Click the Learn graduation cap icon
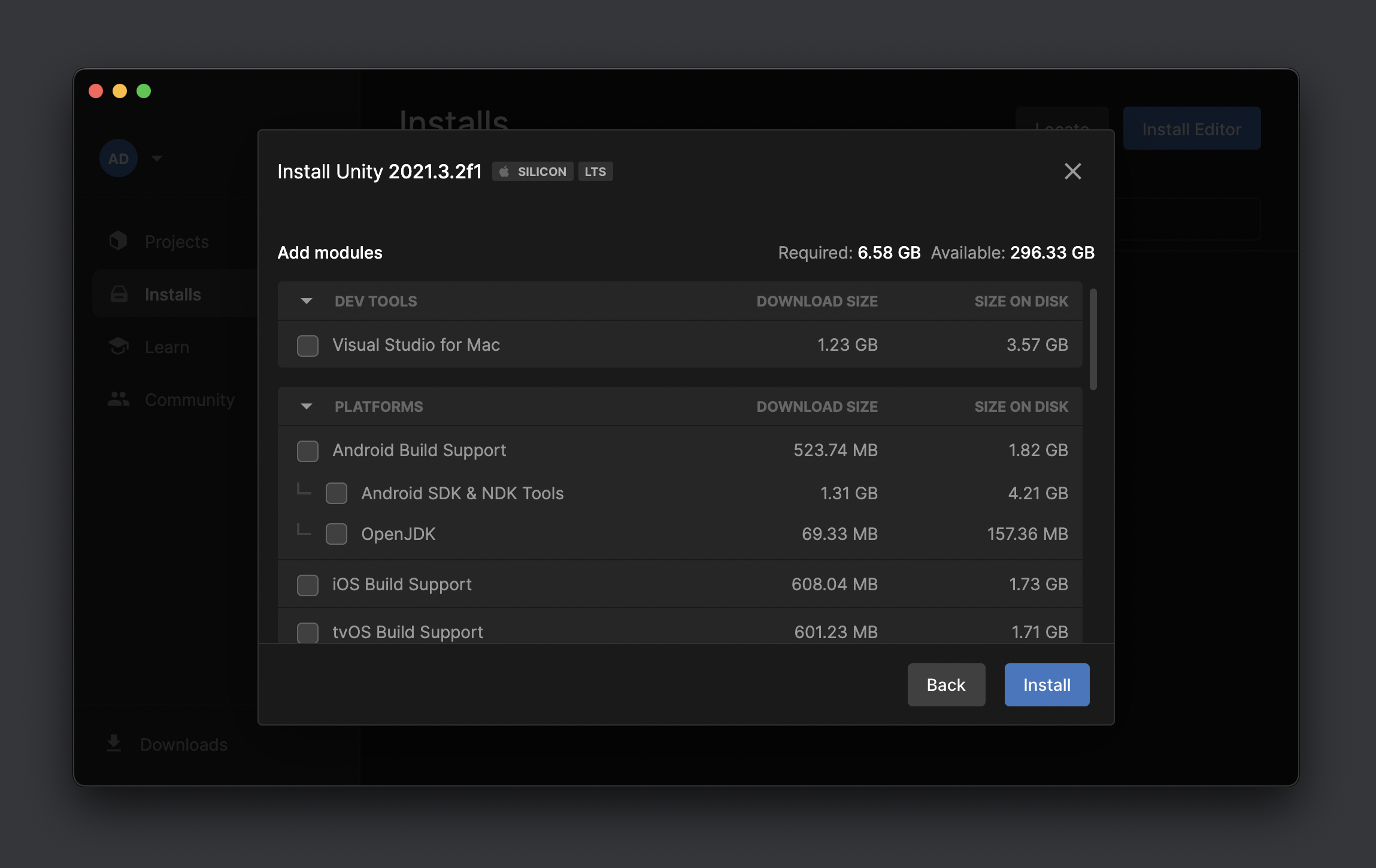This screenshot has width=1376, height=868. coord(119,346)
